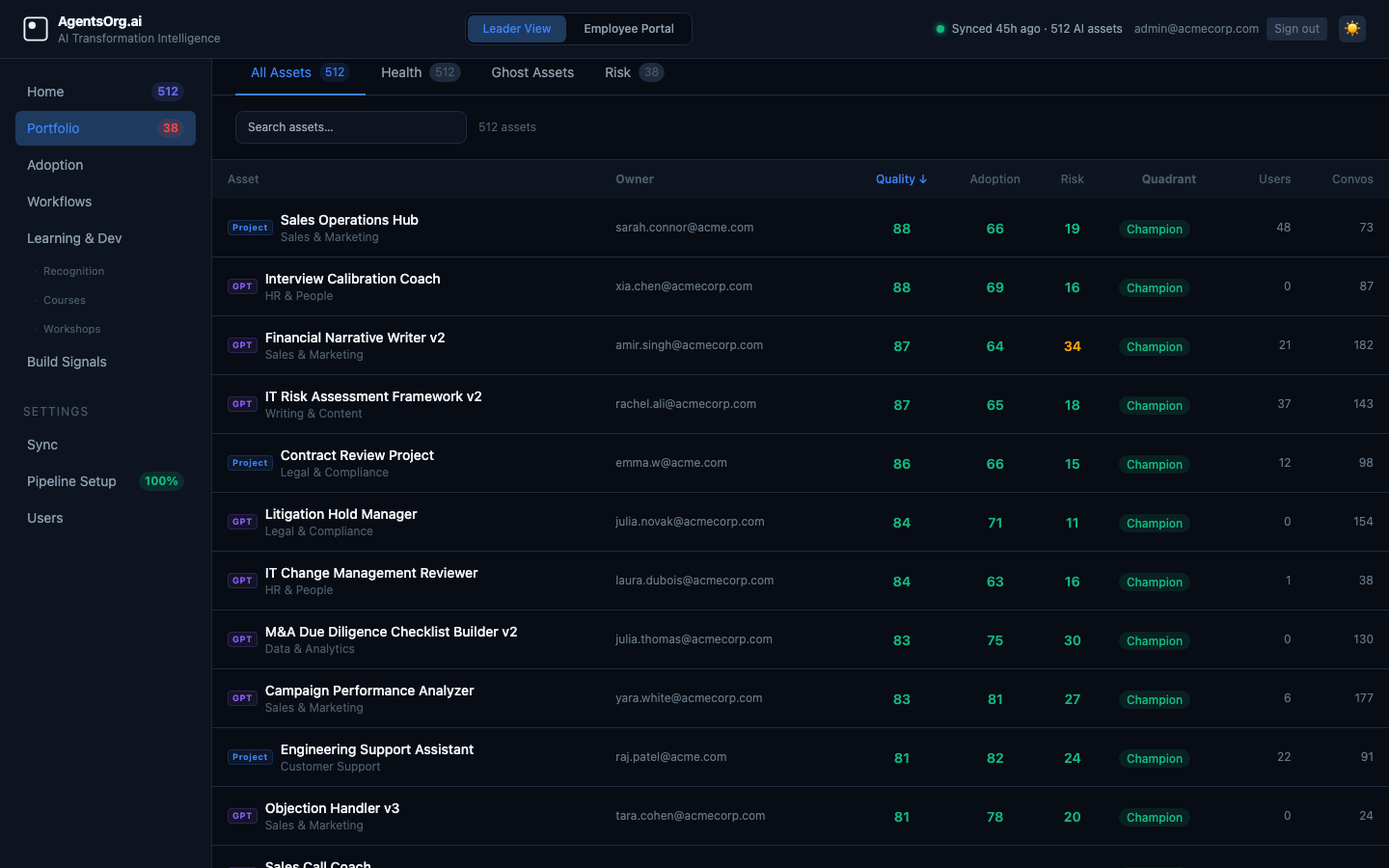Viewport: 1389px width, 868px height.
Task: Click the GPT badge next to Financial Narrative Writer v2
Action: 242,344
